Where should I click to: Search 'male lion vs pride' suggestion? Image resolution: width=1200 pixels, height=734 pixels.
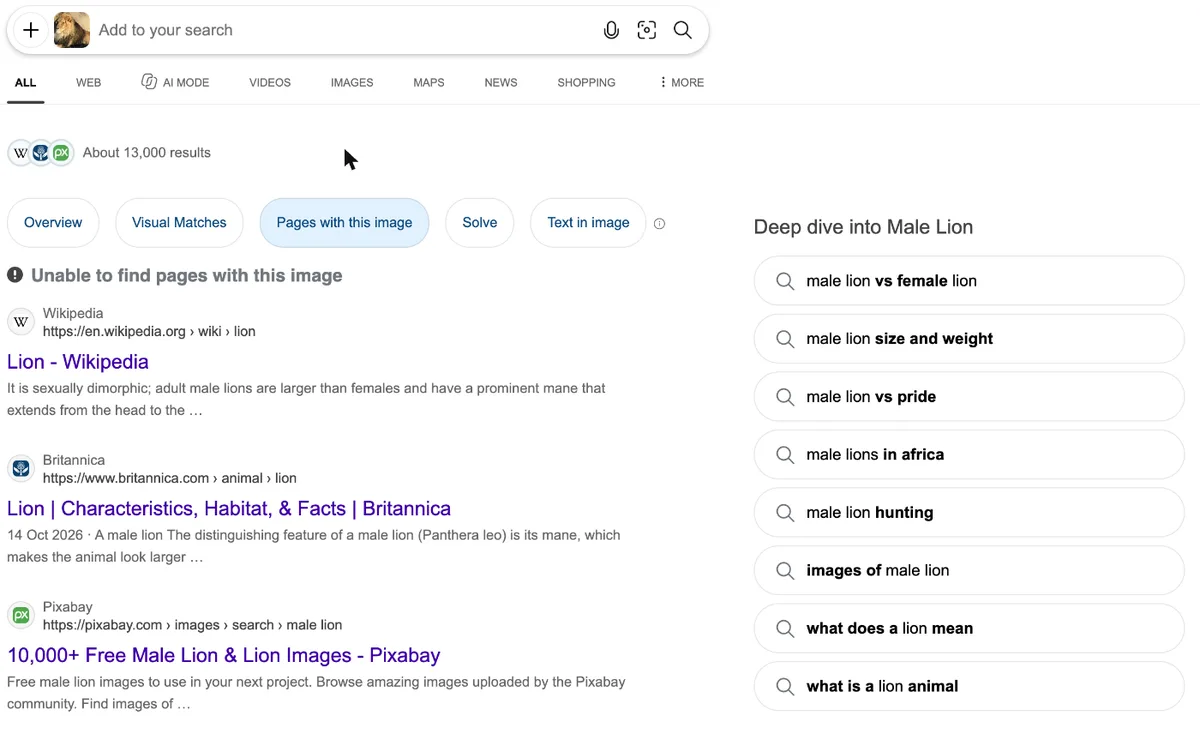click(969, 397)
